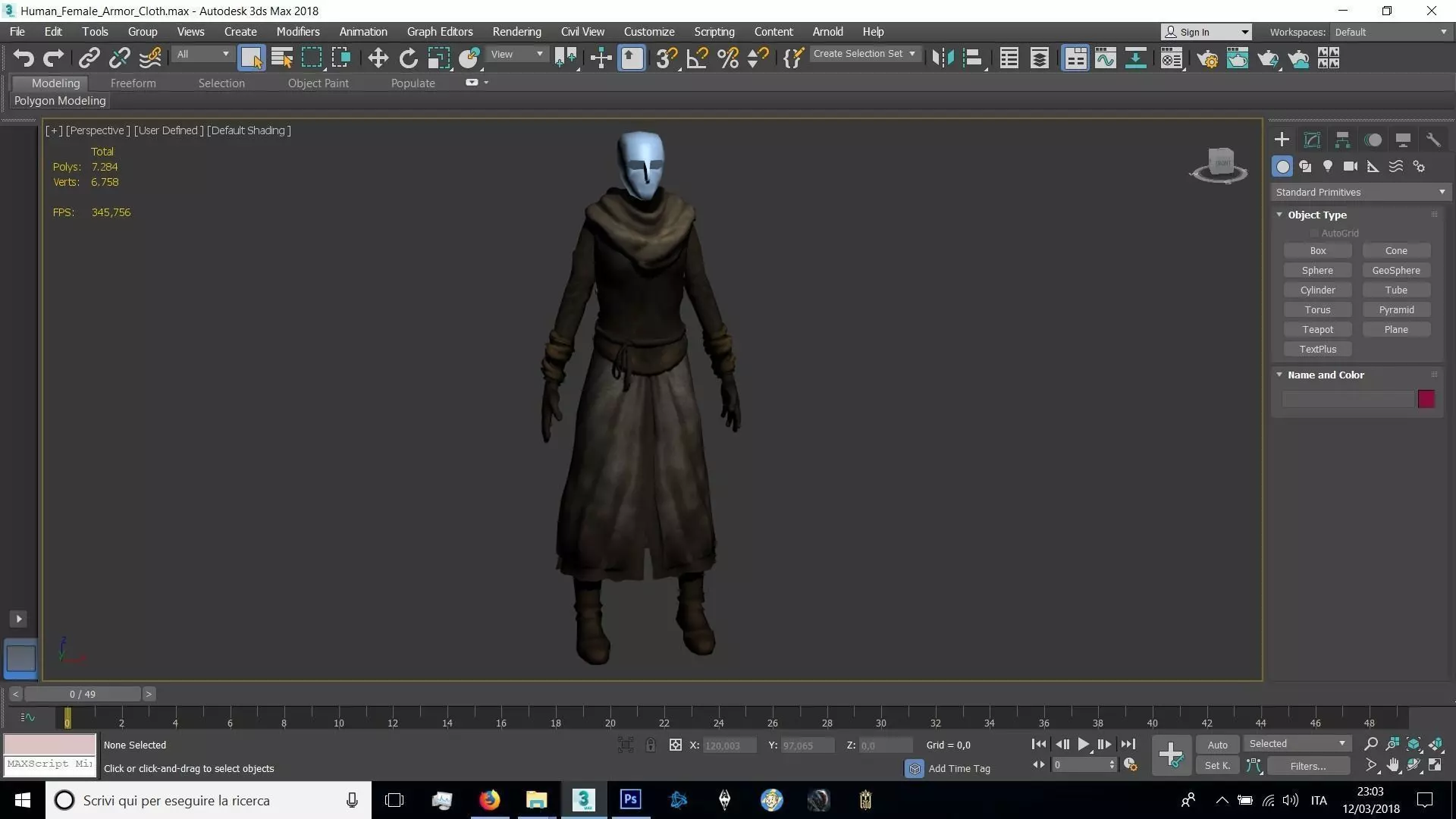Collapse the Name and Color rollout
The width and height of the screenshot is (1456, 819).
click(x=1279, y=375)
